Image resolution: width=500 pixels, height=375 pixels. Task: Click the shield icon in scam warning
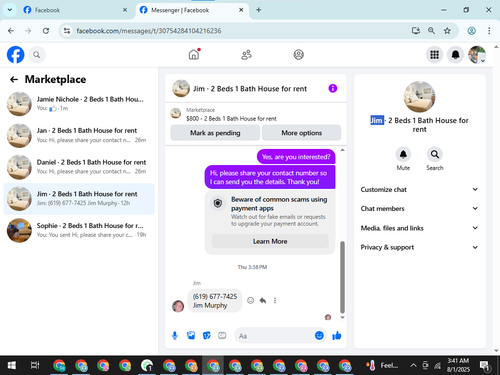[218, 203]
